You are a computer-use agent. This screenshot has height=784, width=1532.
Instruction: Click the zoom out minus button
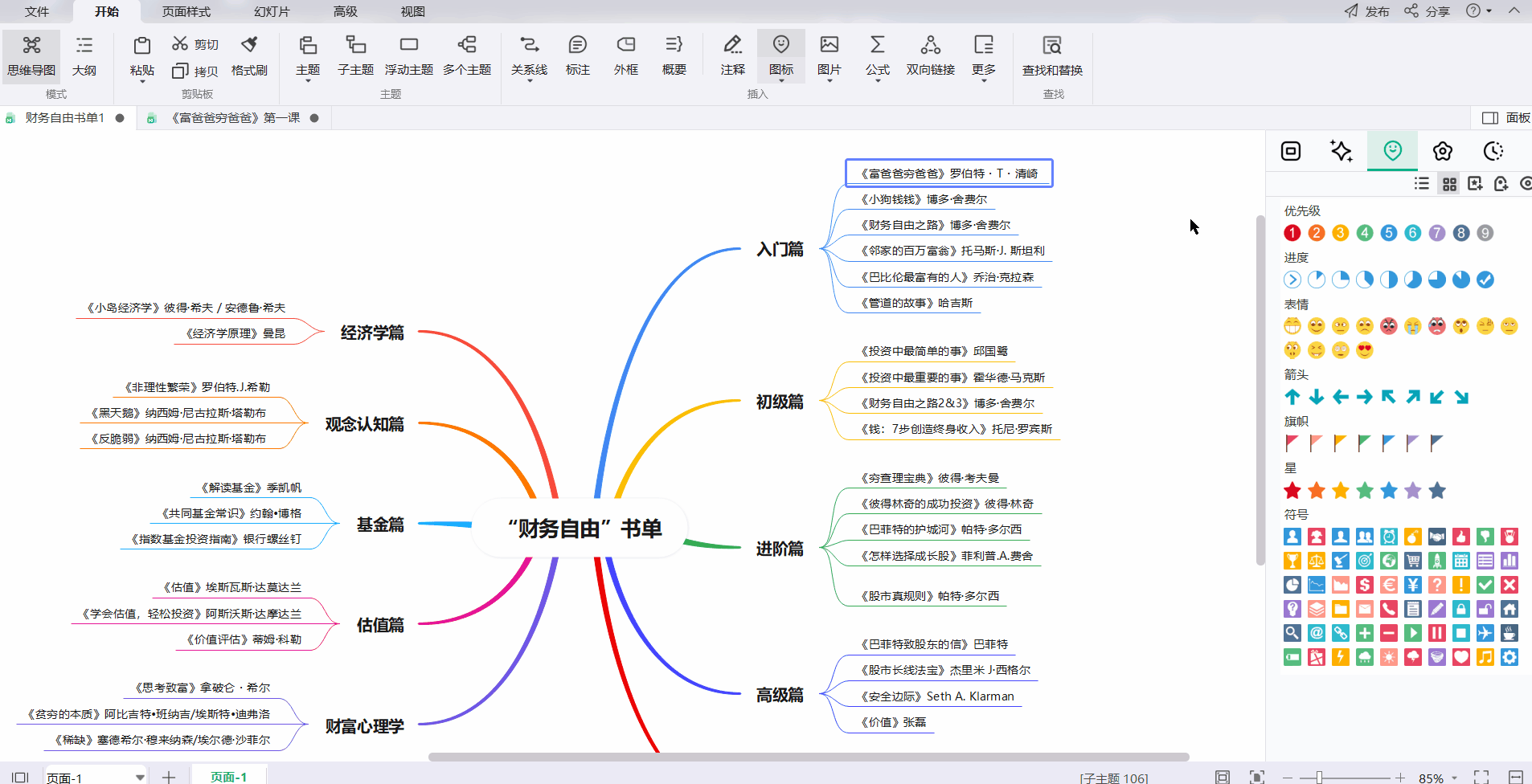pyautogui.click(x=1288, y=778)
